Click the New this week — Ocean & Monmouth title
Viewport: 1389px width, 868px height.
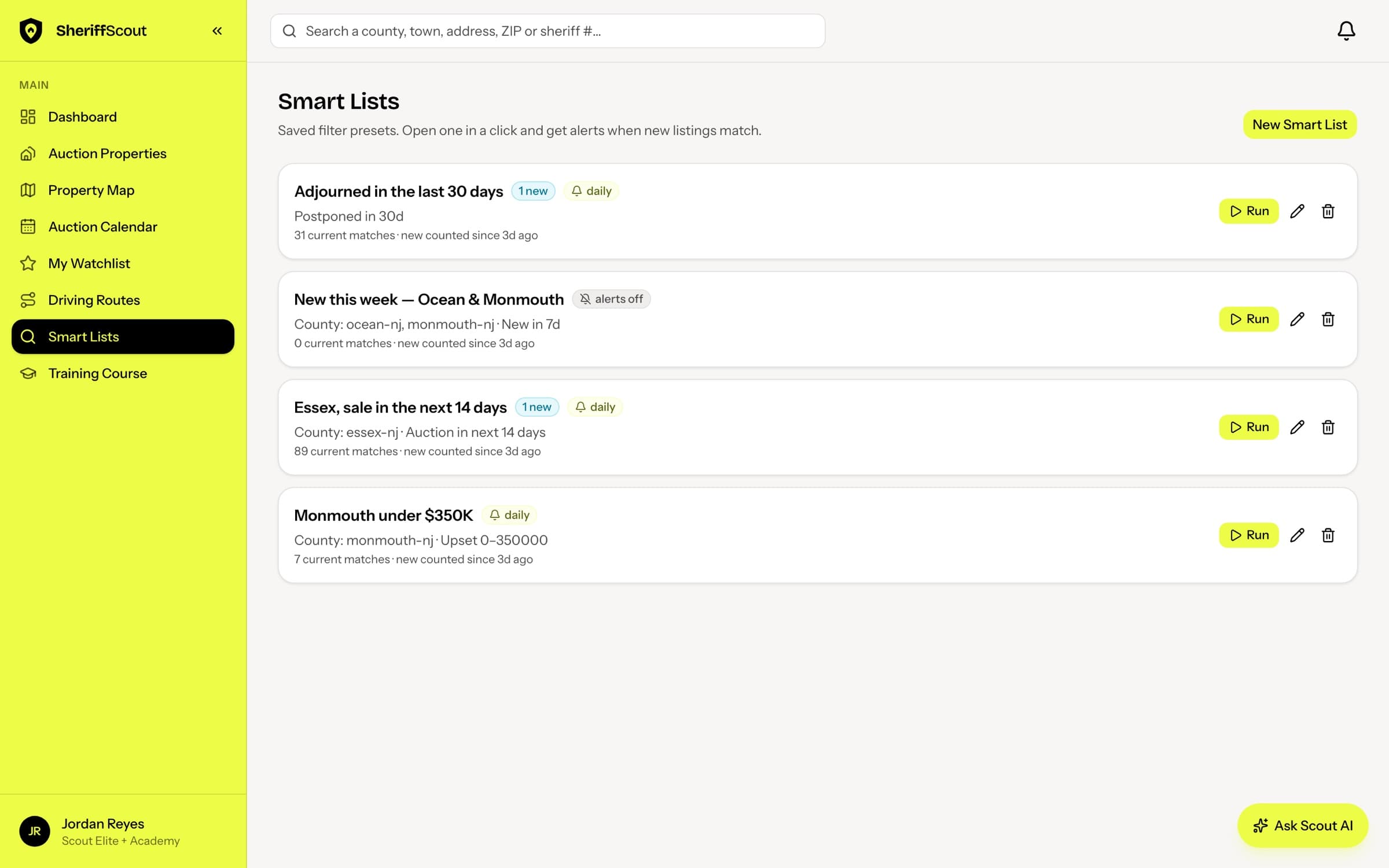point(429,299)
